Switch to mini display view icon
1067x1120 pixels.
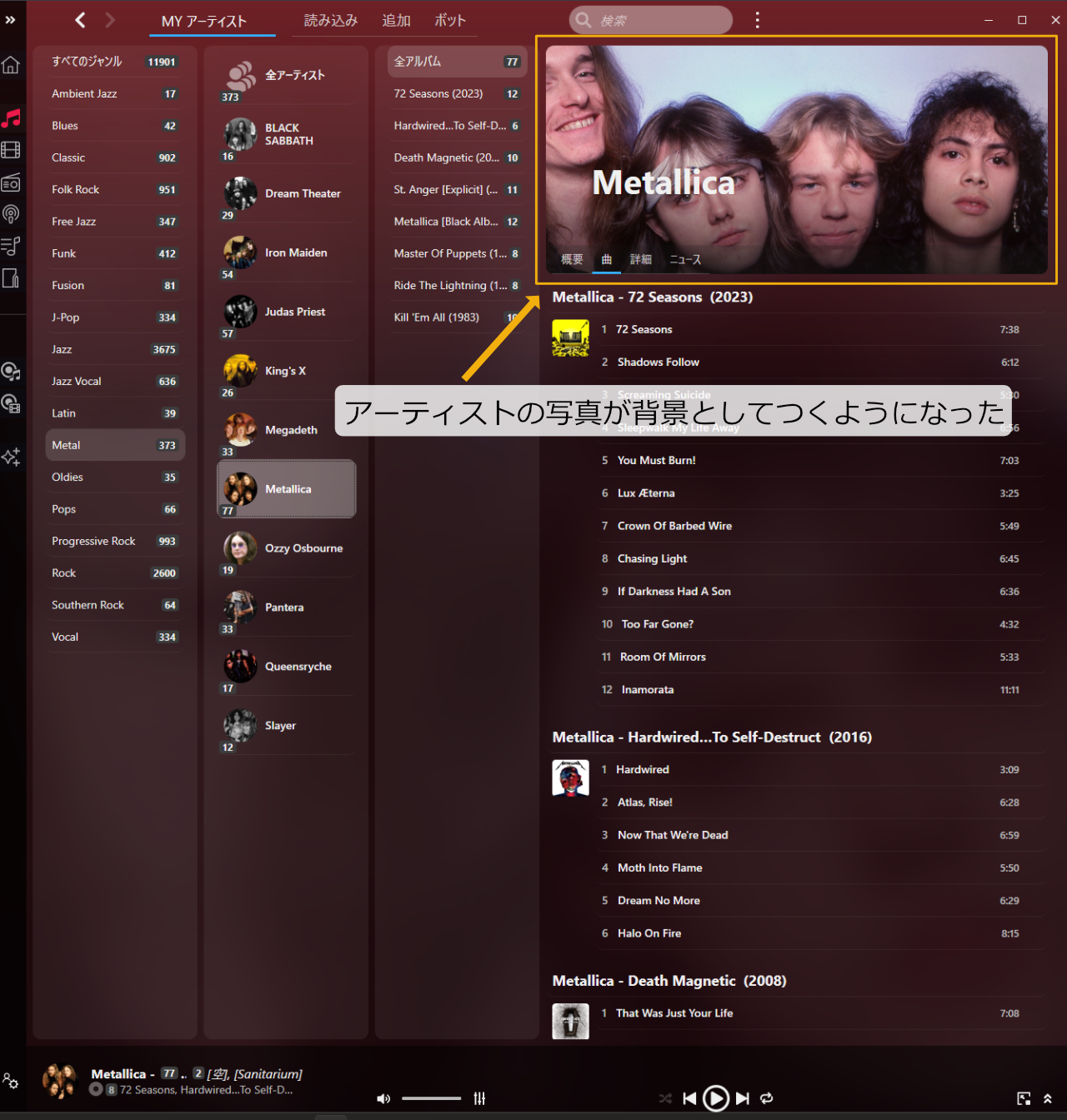click(1024, 1098)
